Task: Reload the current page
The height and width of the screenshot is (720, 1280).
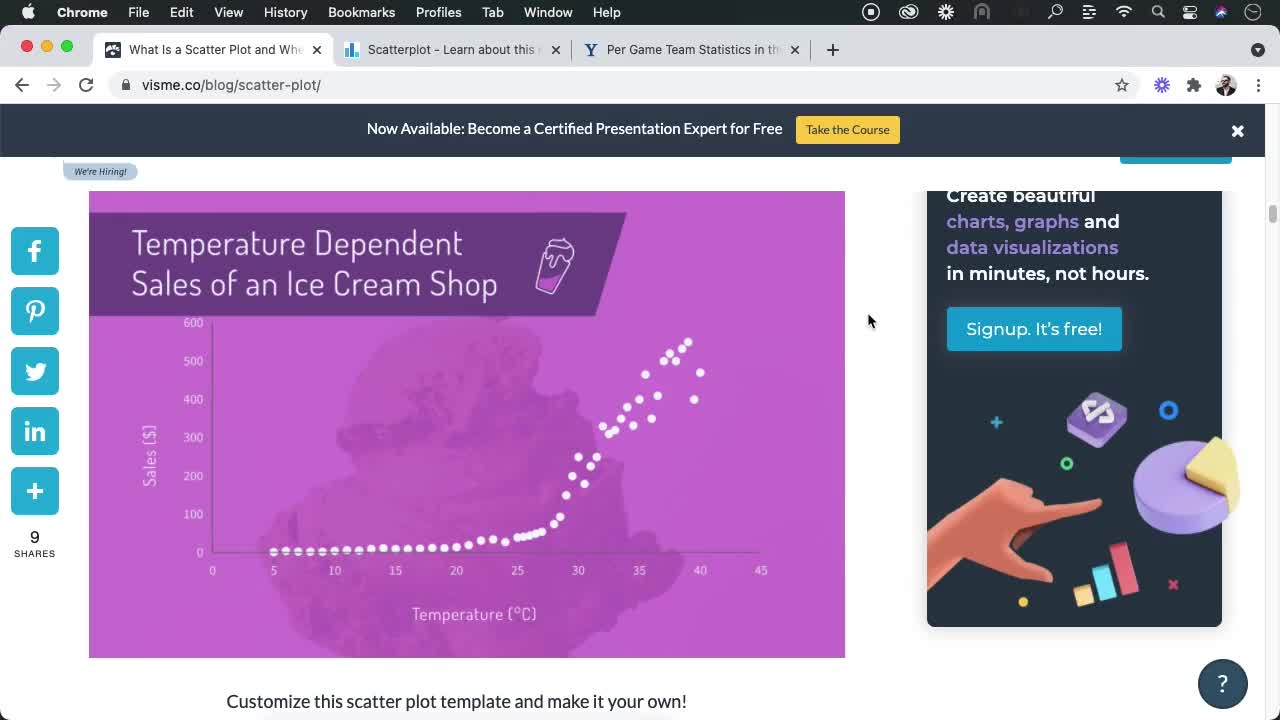Action: pos(86,85)
